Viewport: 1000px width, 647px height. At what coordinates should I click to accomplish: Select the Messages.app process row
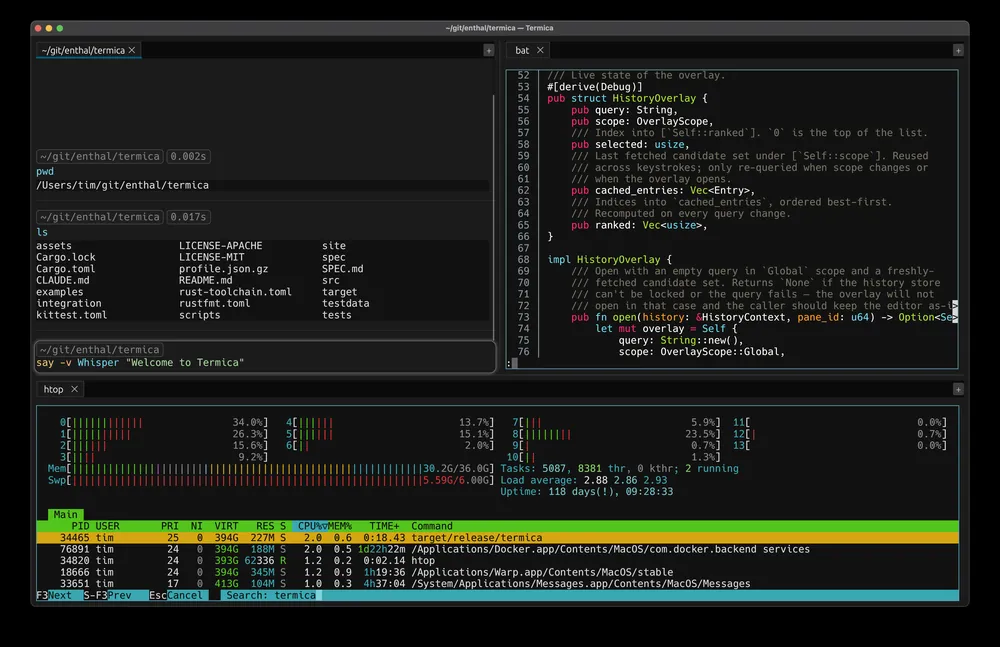point(497,584)
